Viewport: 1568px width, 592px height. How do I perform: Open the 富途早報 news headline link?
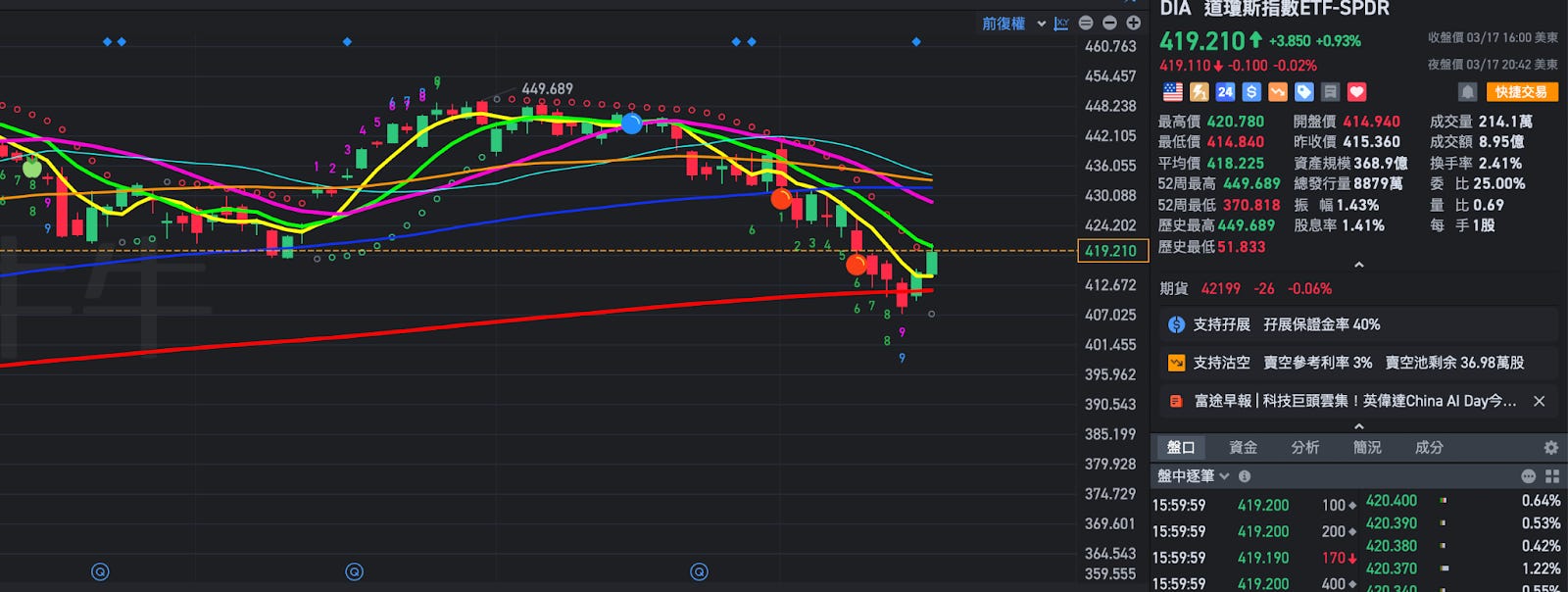[x=1355, y=401]
